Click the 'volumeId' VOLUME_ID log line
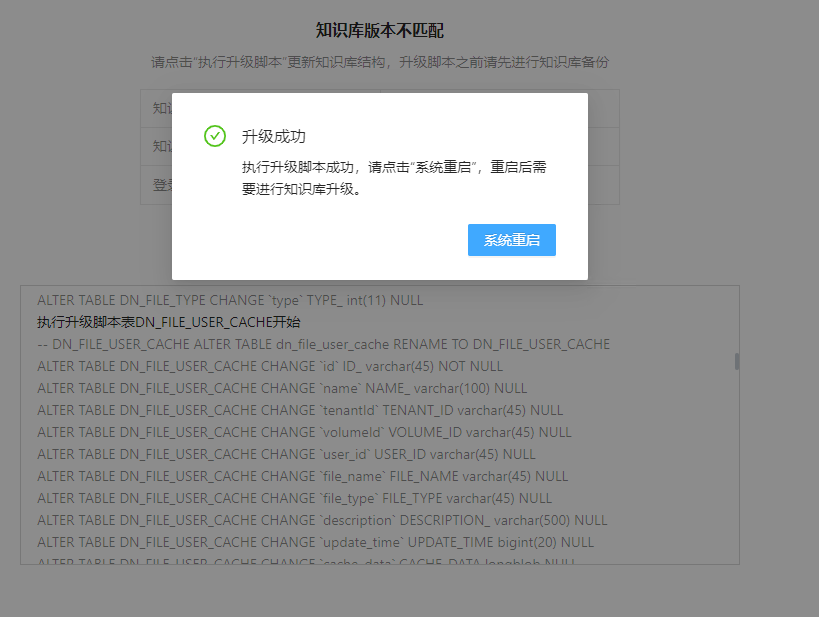This screenshot has height=617, width=819. (x=304, y=432)
